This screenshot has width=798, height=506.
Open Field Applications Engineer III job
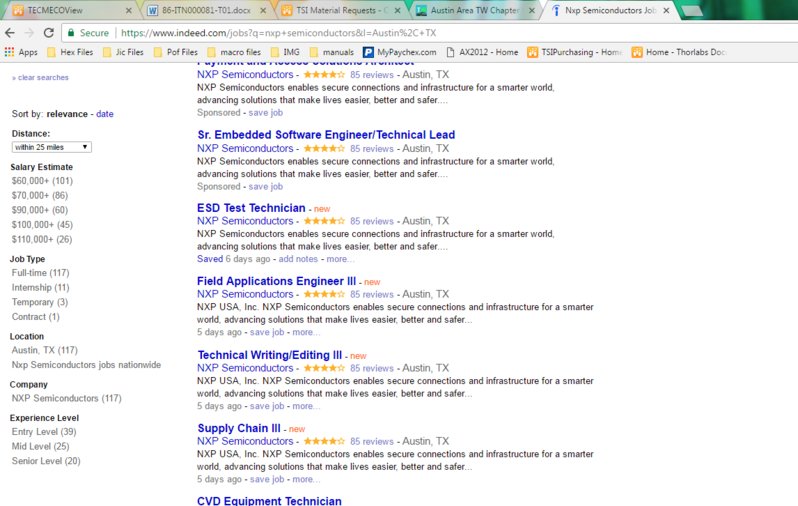[276, 282]
